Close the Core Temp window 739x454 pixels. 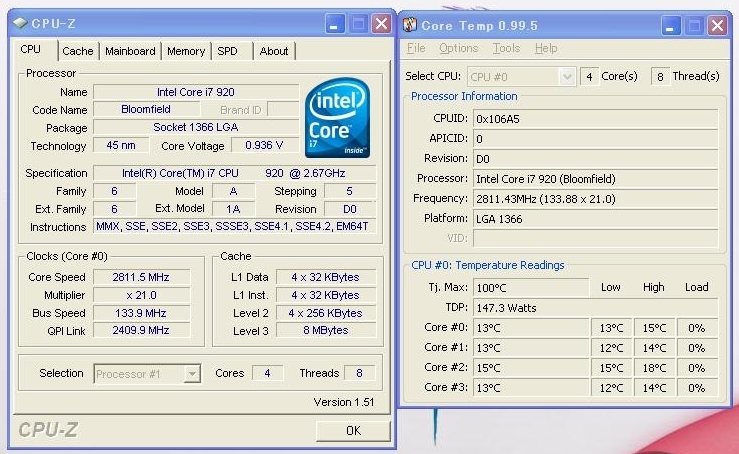[717, 25]
